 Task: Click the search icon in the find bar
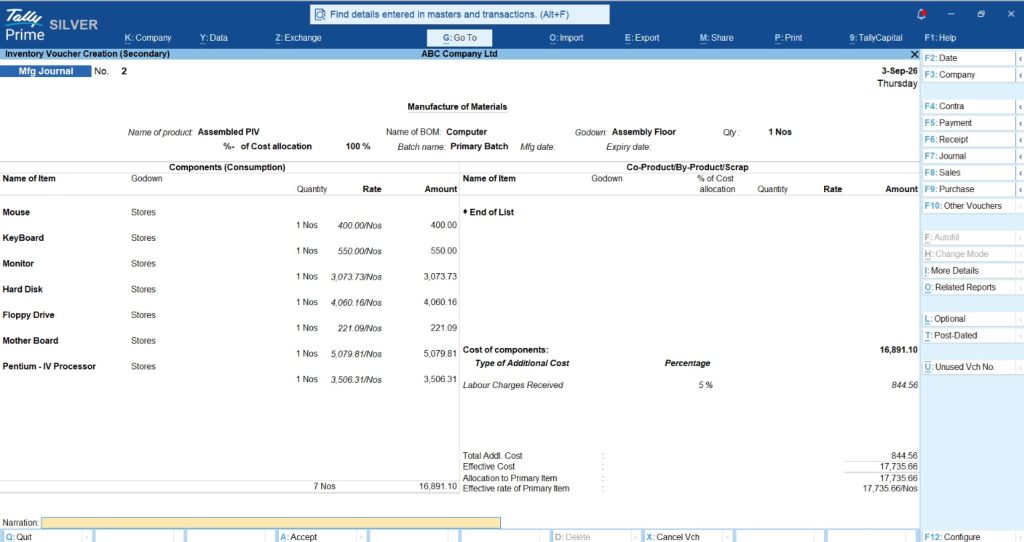[x=320, y=14]
